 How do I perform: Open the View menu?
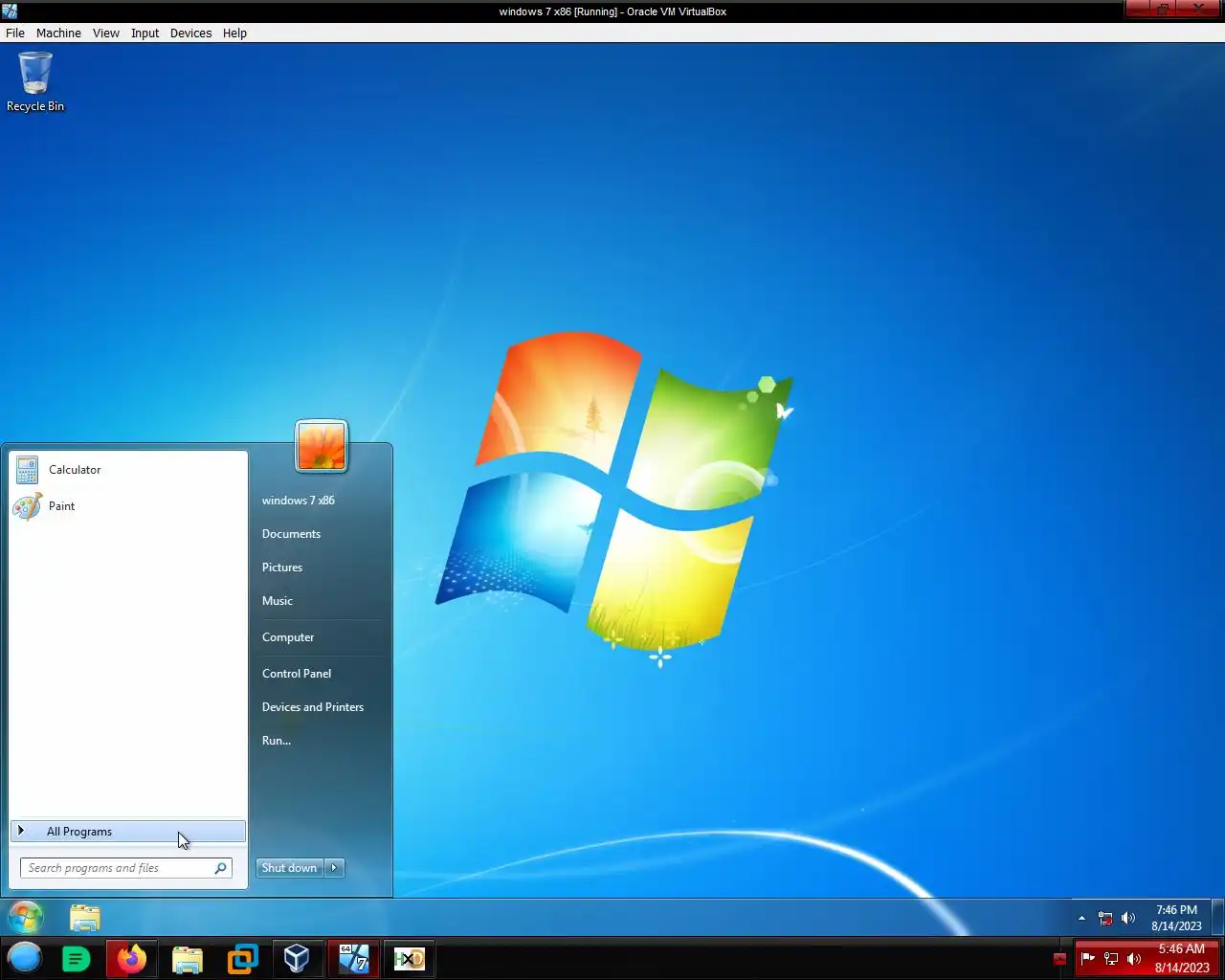106,33
